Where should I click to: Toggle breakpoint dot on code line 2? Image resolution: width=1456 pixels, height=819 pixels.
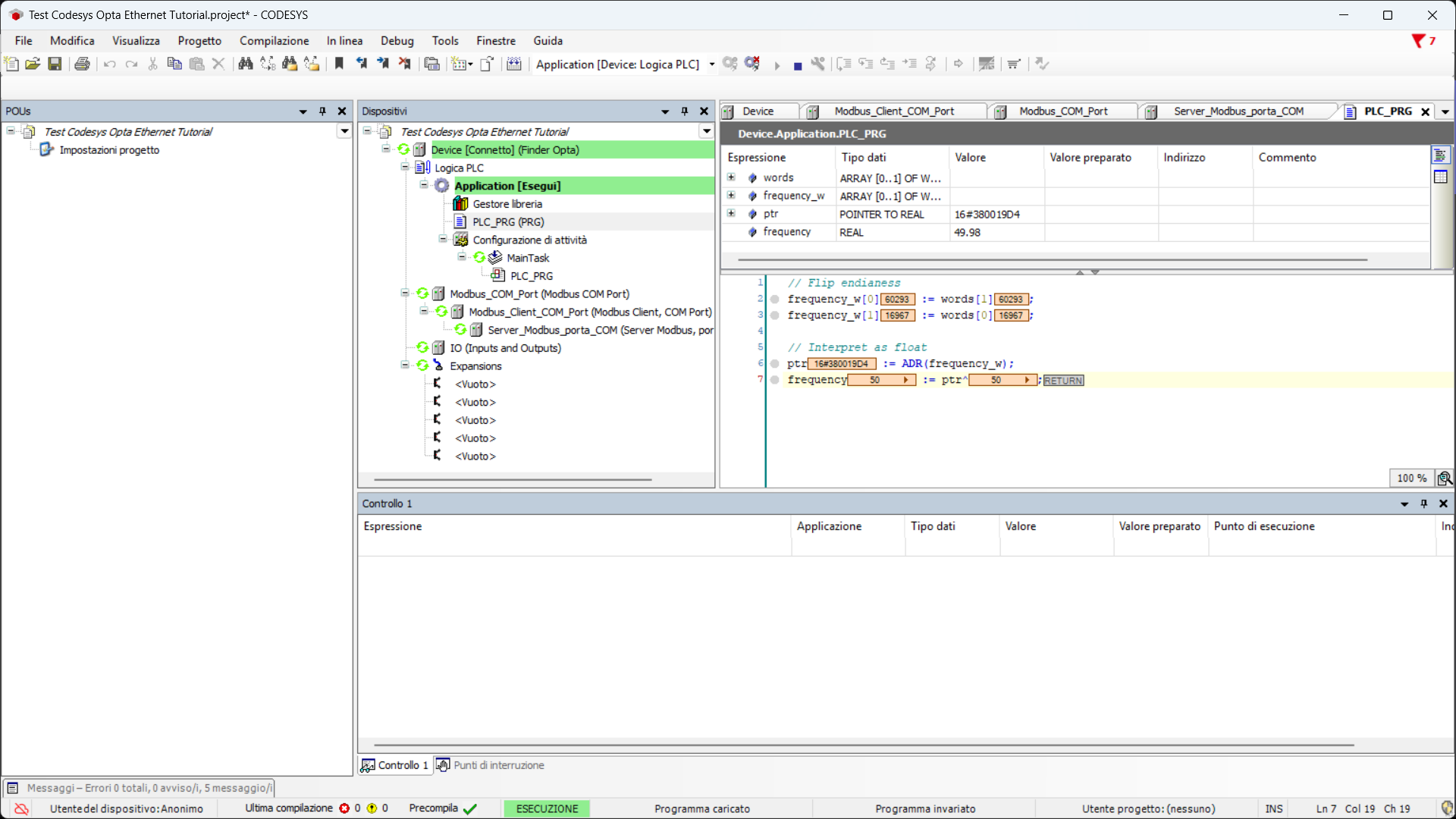(774, 300)
